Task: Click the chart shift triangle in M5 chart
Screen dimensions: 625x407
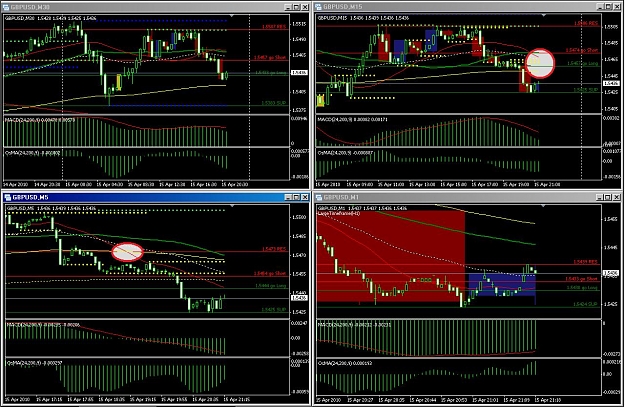Action: (x=232, y=206)
